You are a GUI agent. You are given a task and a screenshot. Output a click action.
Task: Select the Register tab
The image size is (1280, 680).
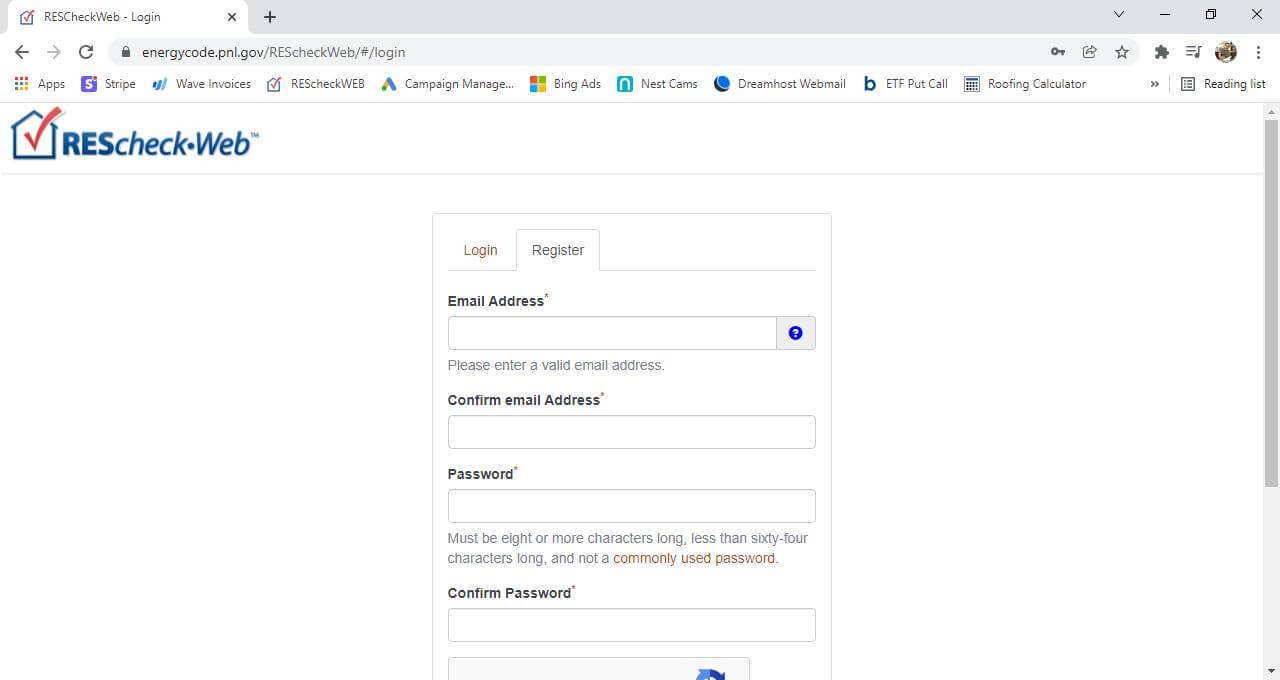(557, 250)
